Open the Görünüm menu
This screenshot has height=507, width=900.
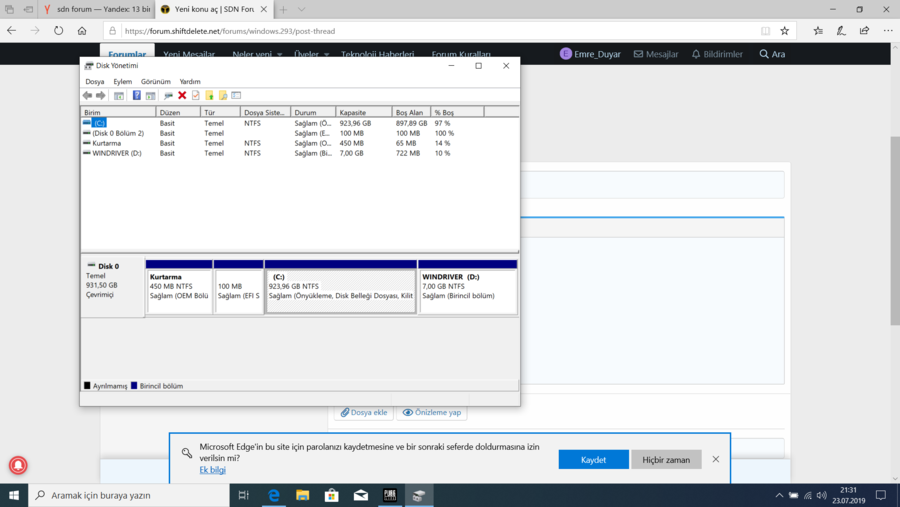click(155, 81)
